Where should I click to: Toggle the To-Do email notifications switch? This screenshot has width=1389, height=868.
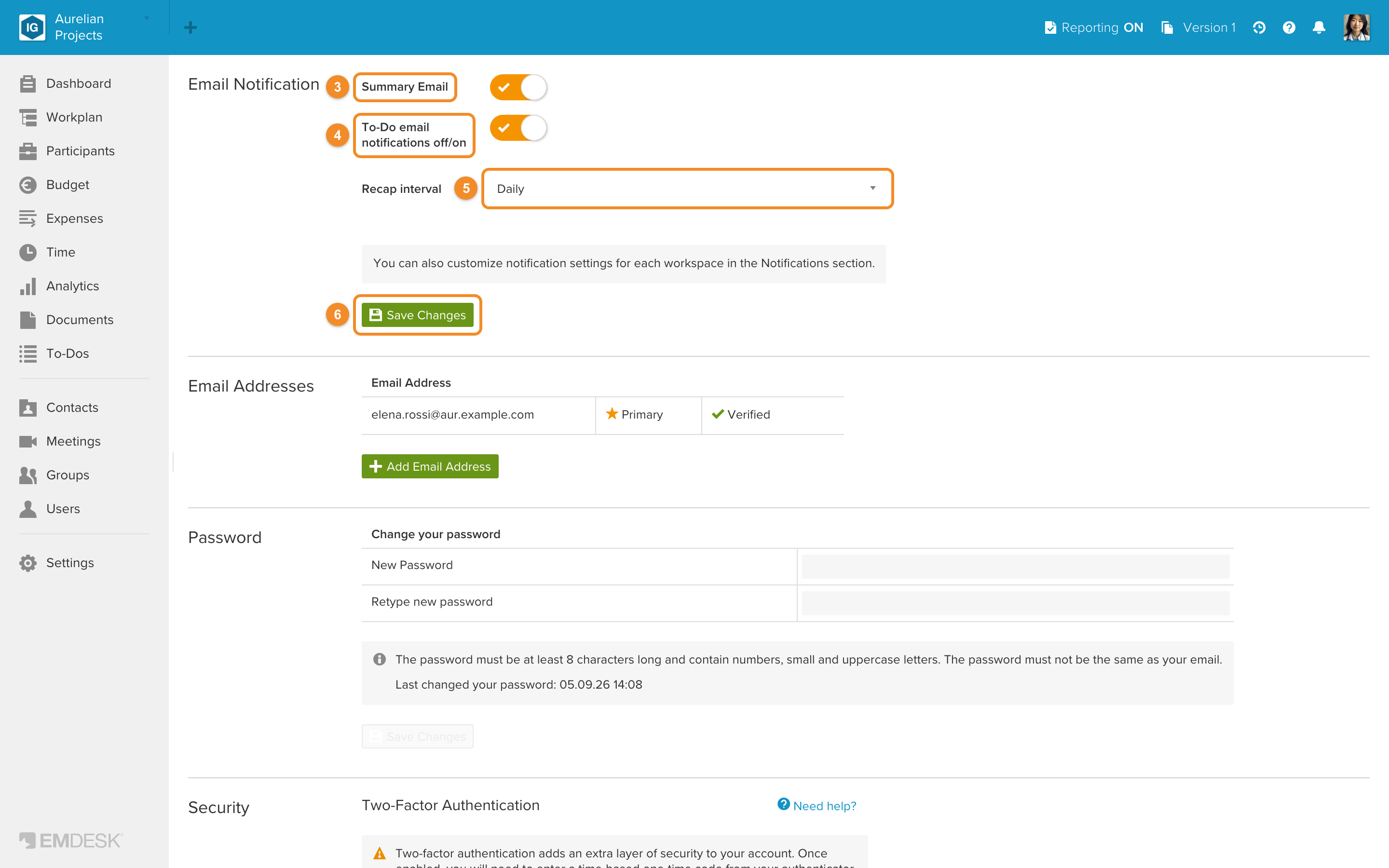pos(517,128)
